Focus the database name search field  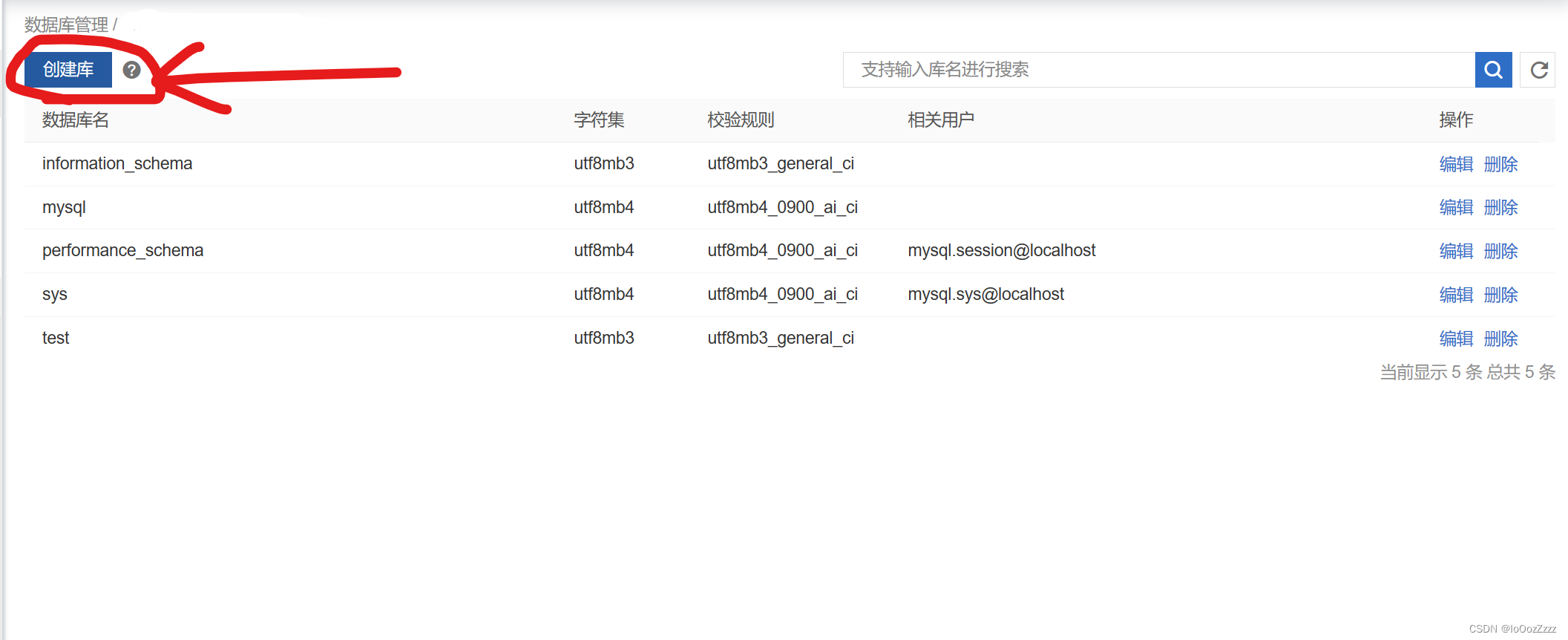1159,70
